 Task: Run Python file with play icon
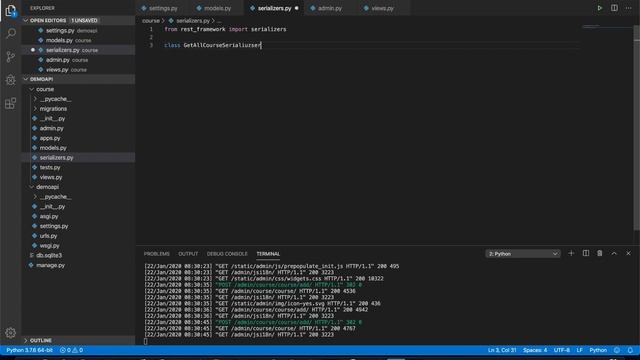[600, 8]
